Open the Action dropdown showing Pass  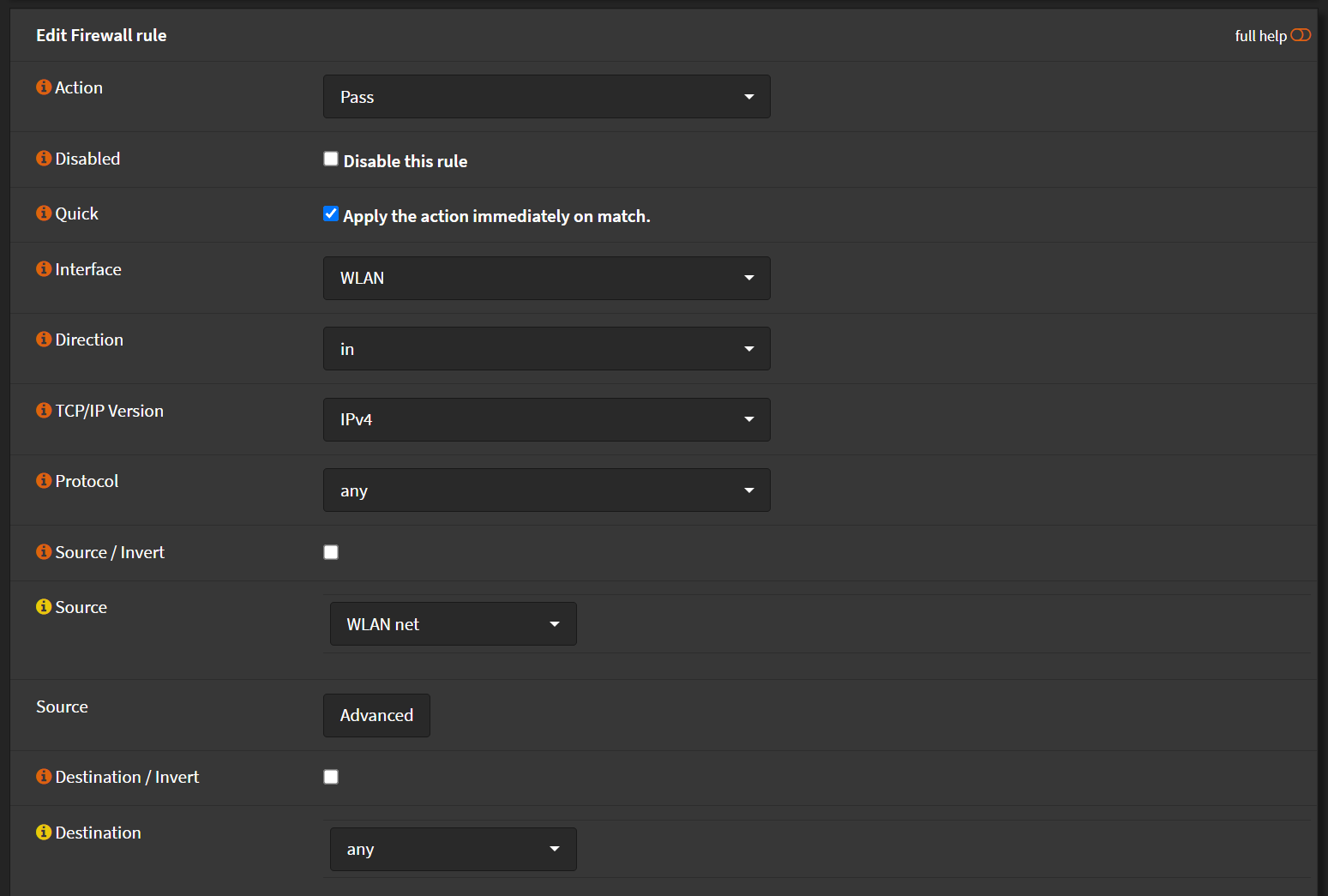click(546, 97)
